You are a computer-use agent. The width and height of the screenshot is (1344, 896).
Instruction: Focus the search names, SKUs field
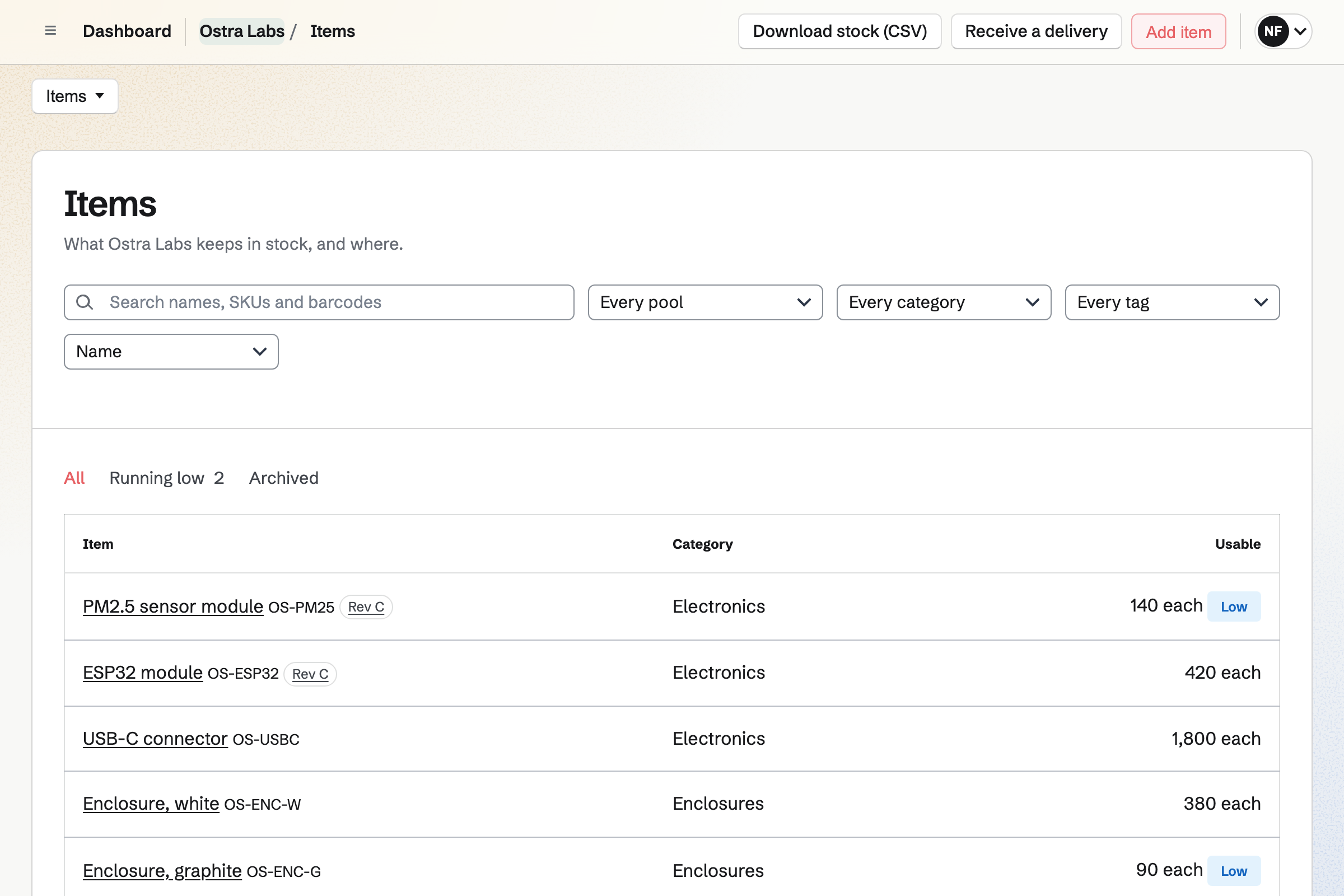pyautogui.click(x=319, y=302)
